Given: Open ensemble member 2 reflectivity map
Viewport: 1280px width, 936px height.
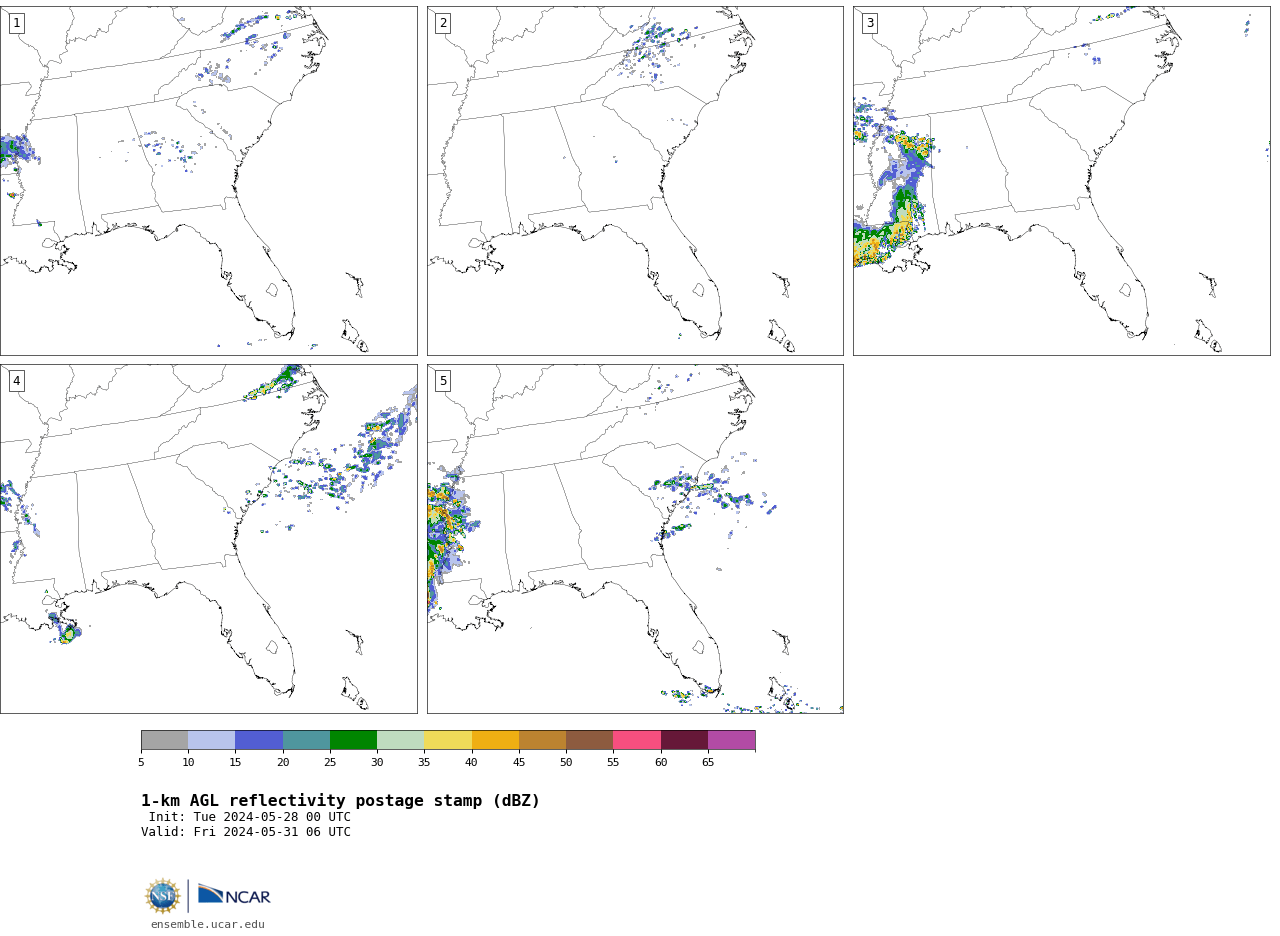Looking at the screenshot, I should (x=635, y=181).
